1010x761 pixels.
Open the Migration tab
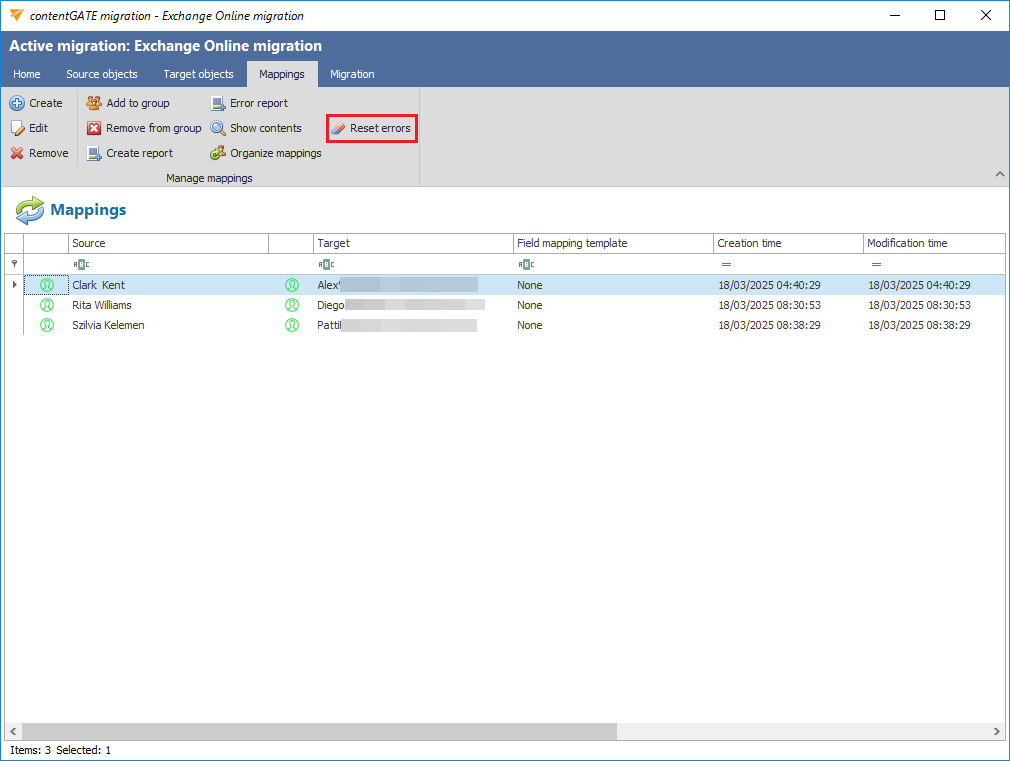(352, 74)
